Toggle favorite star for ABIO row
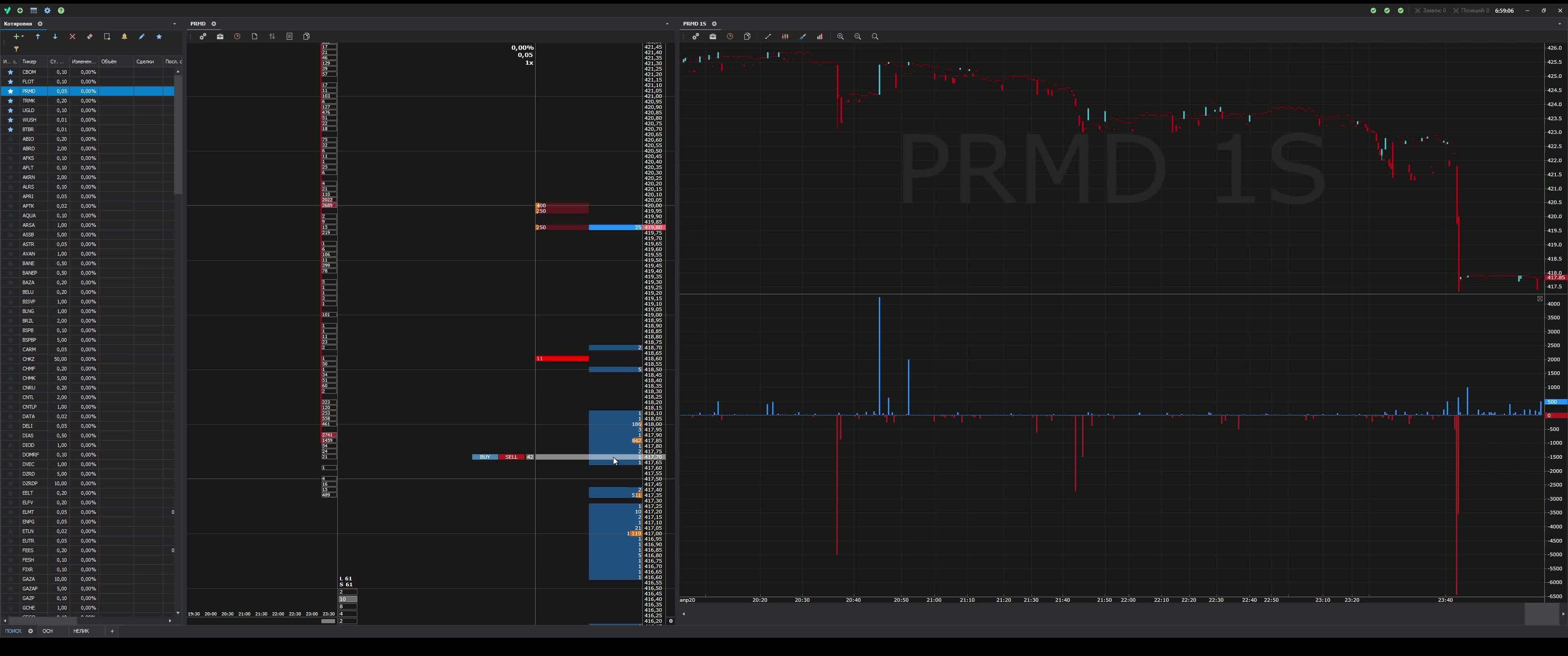The width and height of the screenshot is (1568, 656). (10, 139)
